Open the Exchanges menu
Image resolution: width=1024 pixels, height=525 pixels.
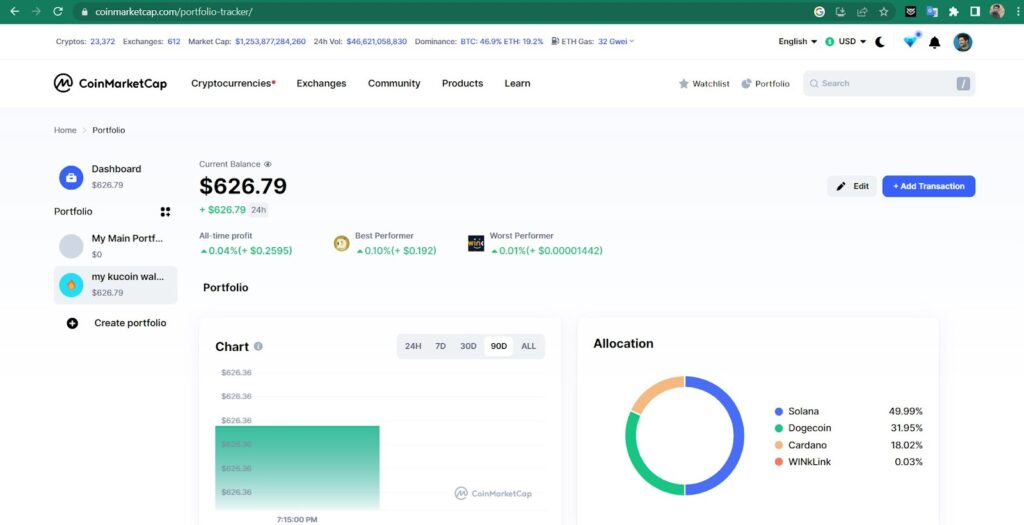click(x=321, y=84)
